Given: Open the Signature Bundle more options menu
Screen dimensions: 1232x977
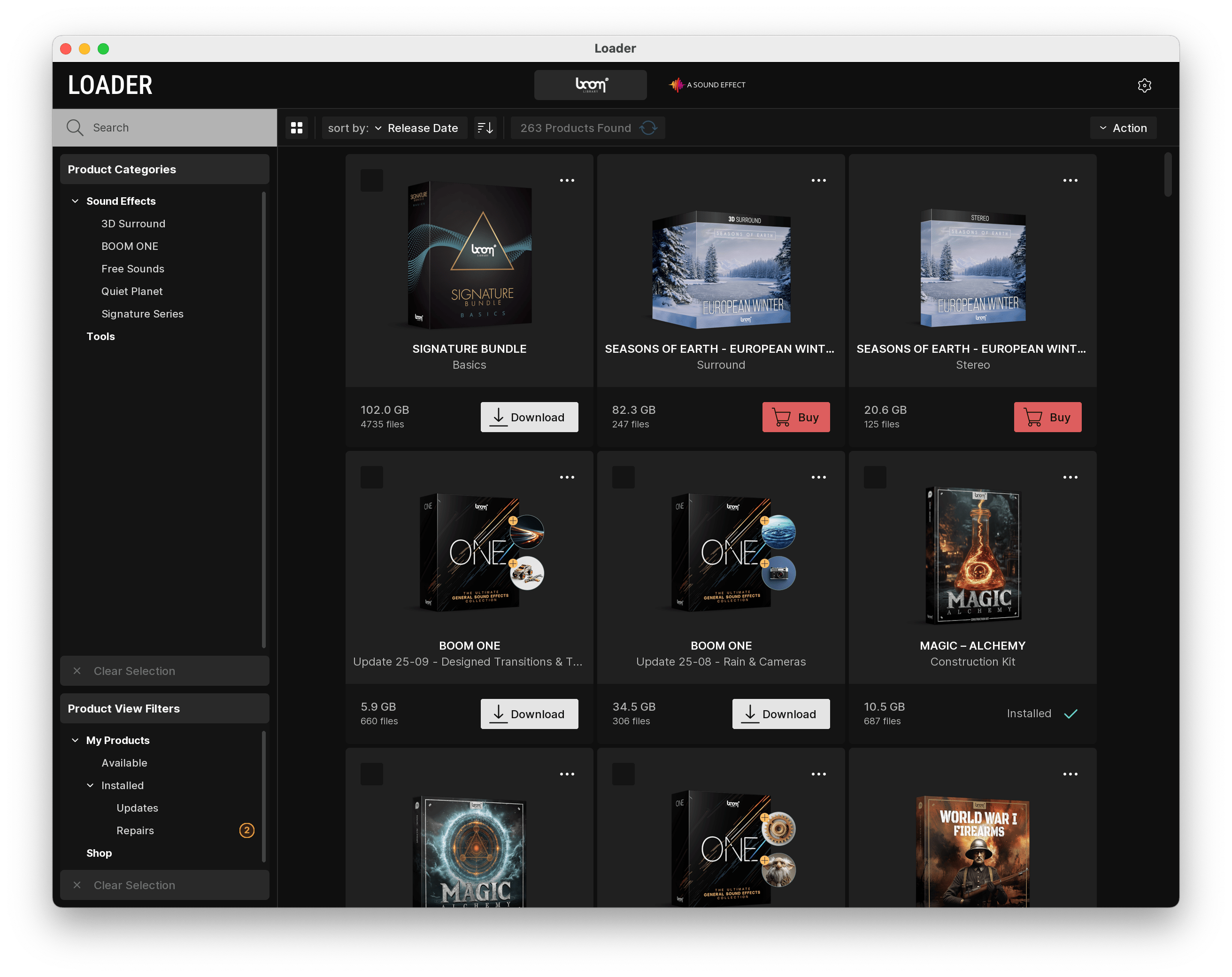Looking at the screenshot, I should 567,180.
